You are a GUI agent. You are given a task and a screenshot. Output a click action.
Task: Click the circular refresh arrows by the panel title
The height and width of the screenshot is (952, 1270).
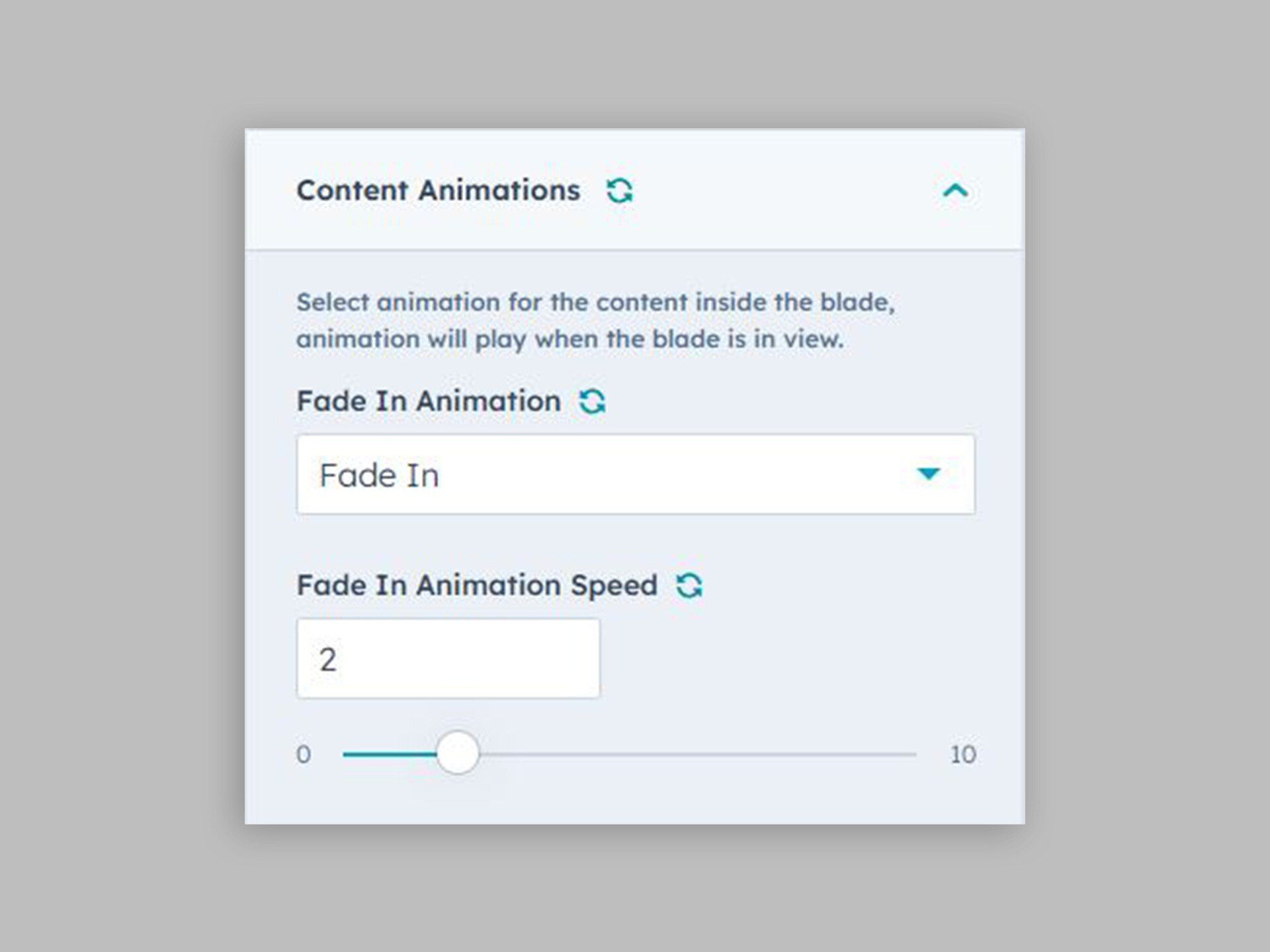(620, 190)
